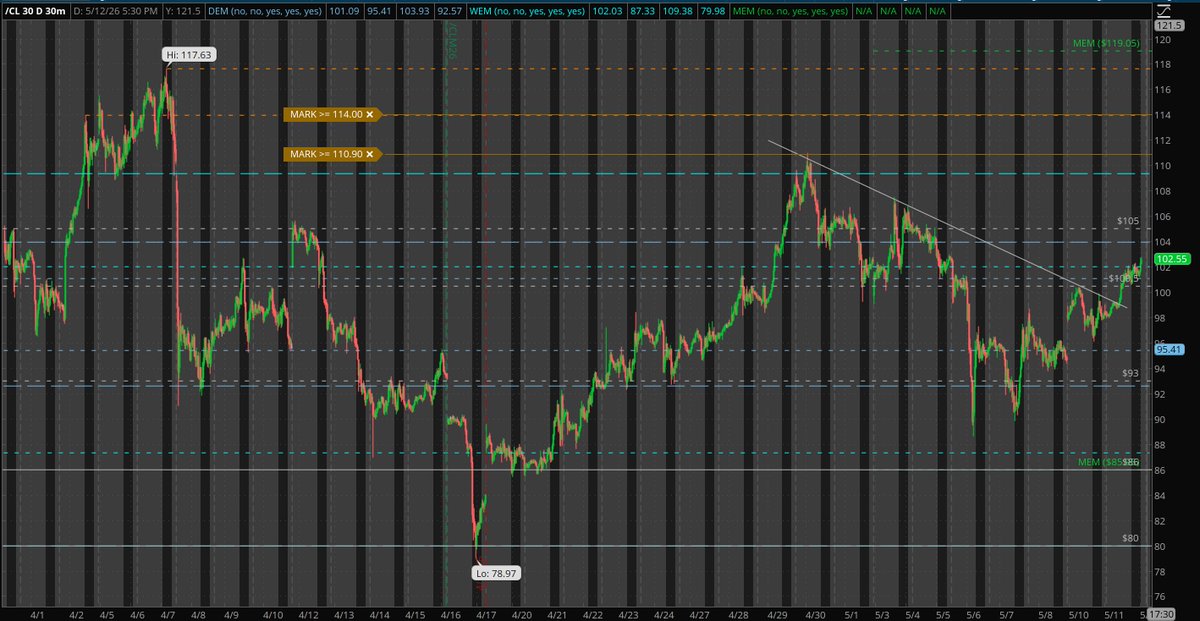Click the Lo: 78.97 price bubble
The height and width of the screenshot is (621, 1200).
495,573
